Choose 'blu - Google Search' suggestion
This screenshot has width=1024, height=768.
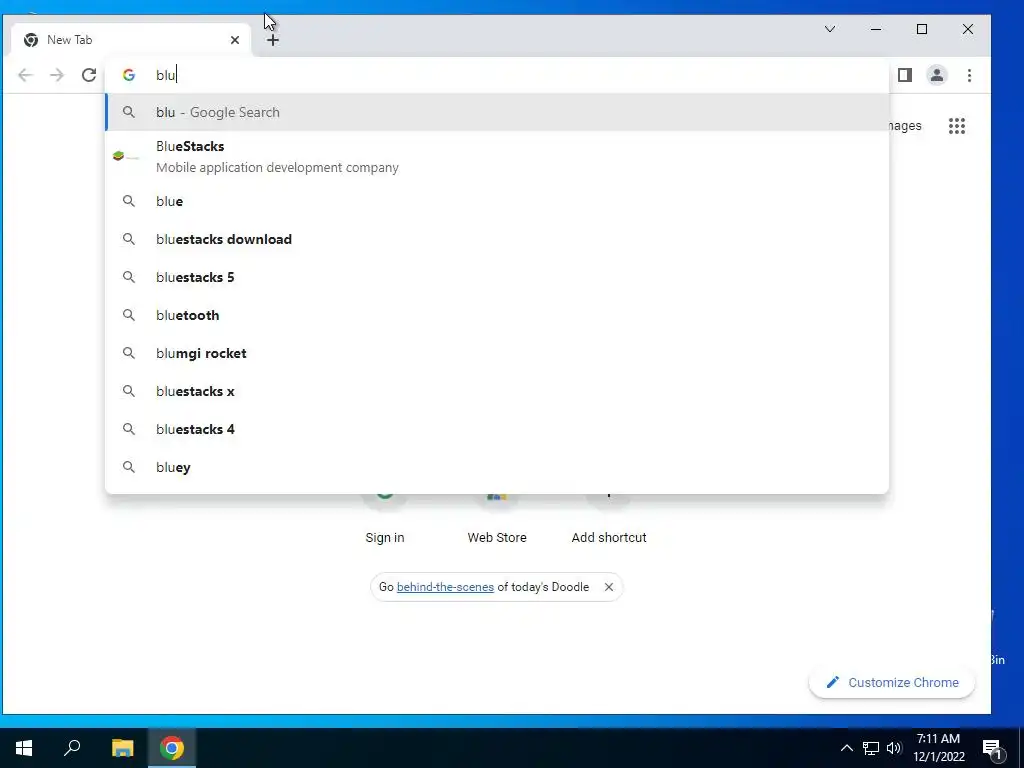pyautogui.click(x=497, y=112)
